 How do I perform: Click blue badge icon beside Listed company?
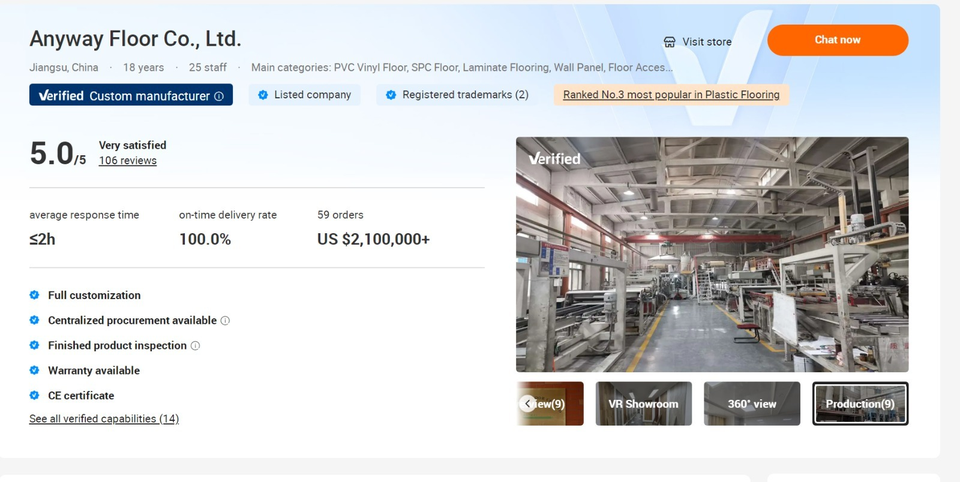click(x=263, y=95)
